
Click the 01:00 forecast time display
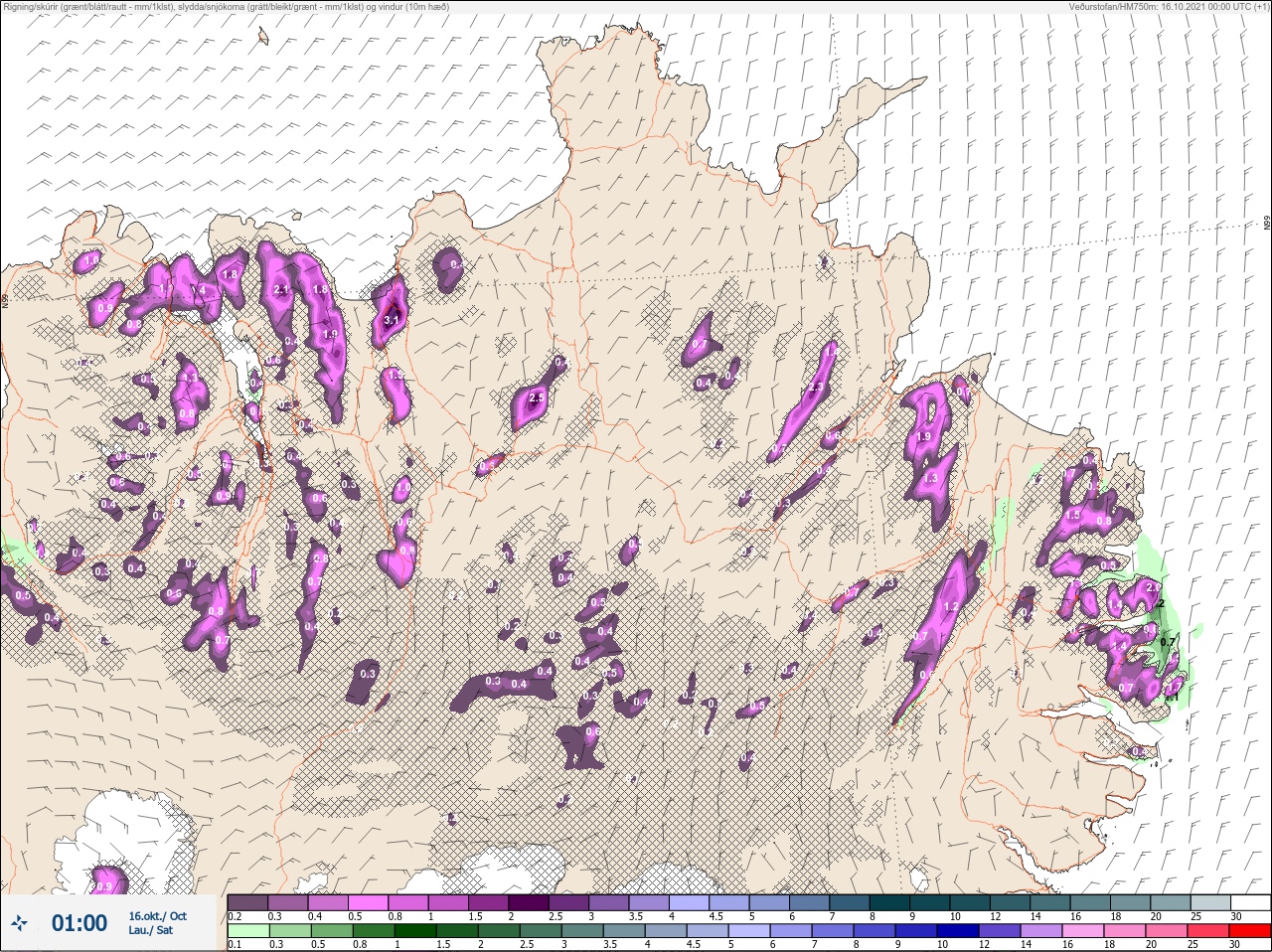tap(79, 923)
